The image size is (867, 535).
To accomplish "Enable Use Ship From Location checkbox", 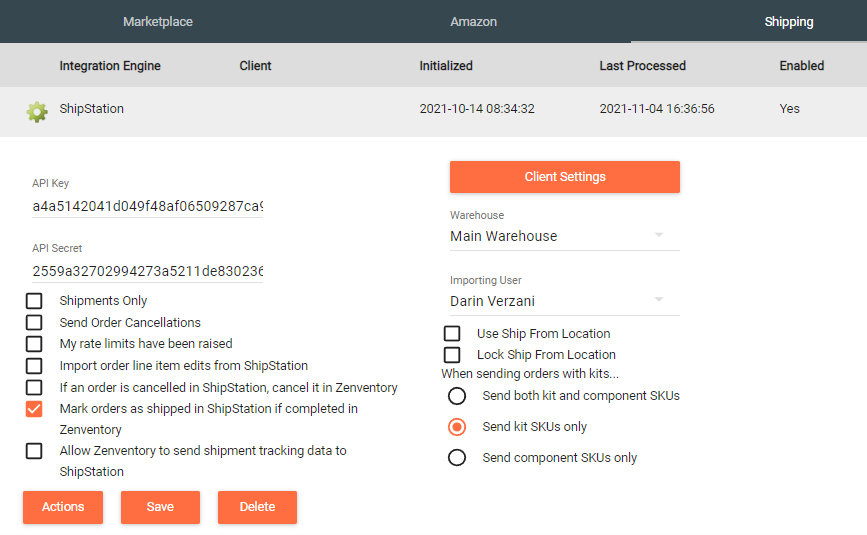I will (x=452, y=333).
